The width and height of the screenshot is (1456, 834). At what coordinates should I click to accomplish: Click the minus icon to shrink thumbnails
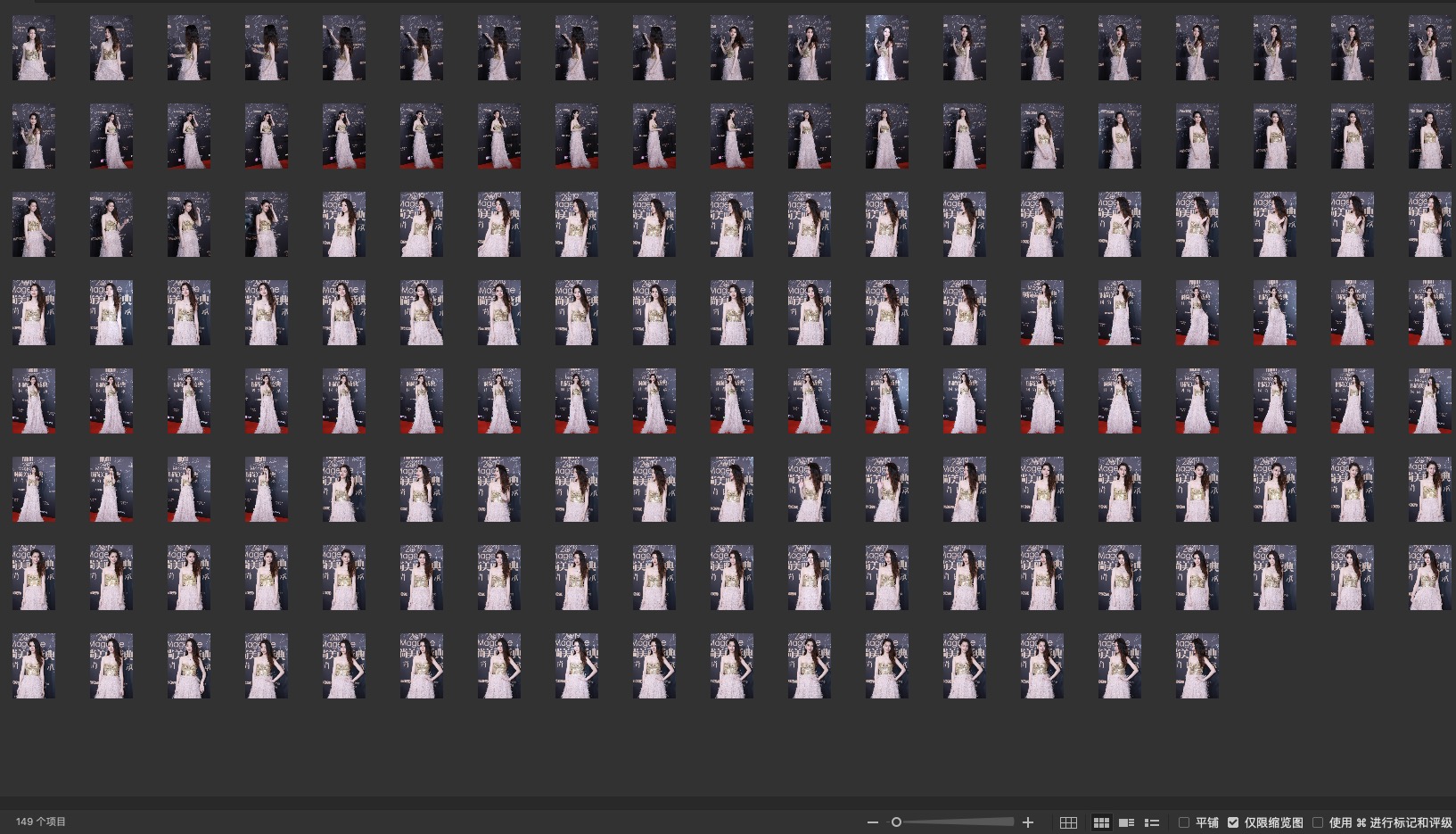tap(872, 822)
